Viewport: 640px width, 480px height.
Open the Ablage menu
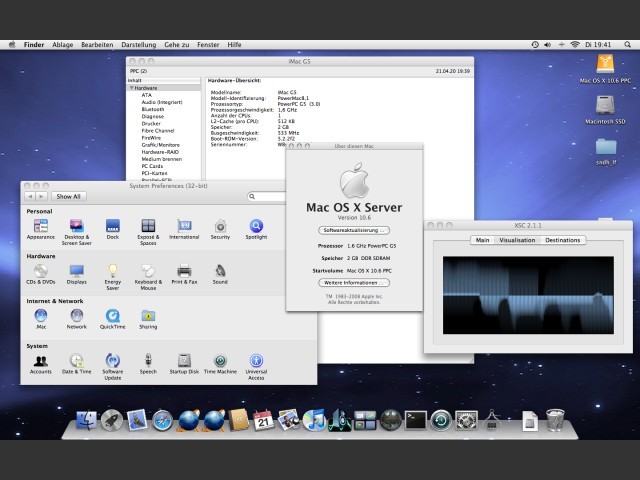pyautogui.click(x=62, y=44)
